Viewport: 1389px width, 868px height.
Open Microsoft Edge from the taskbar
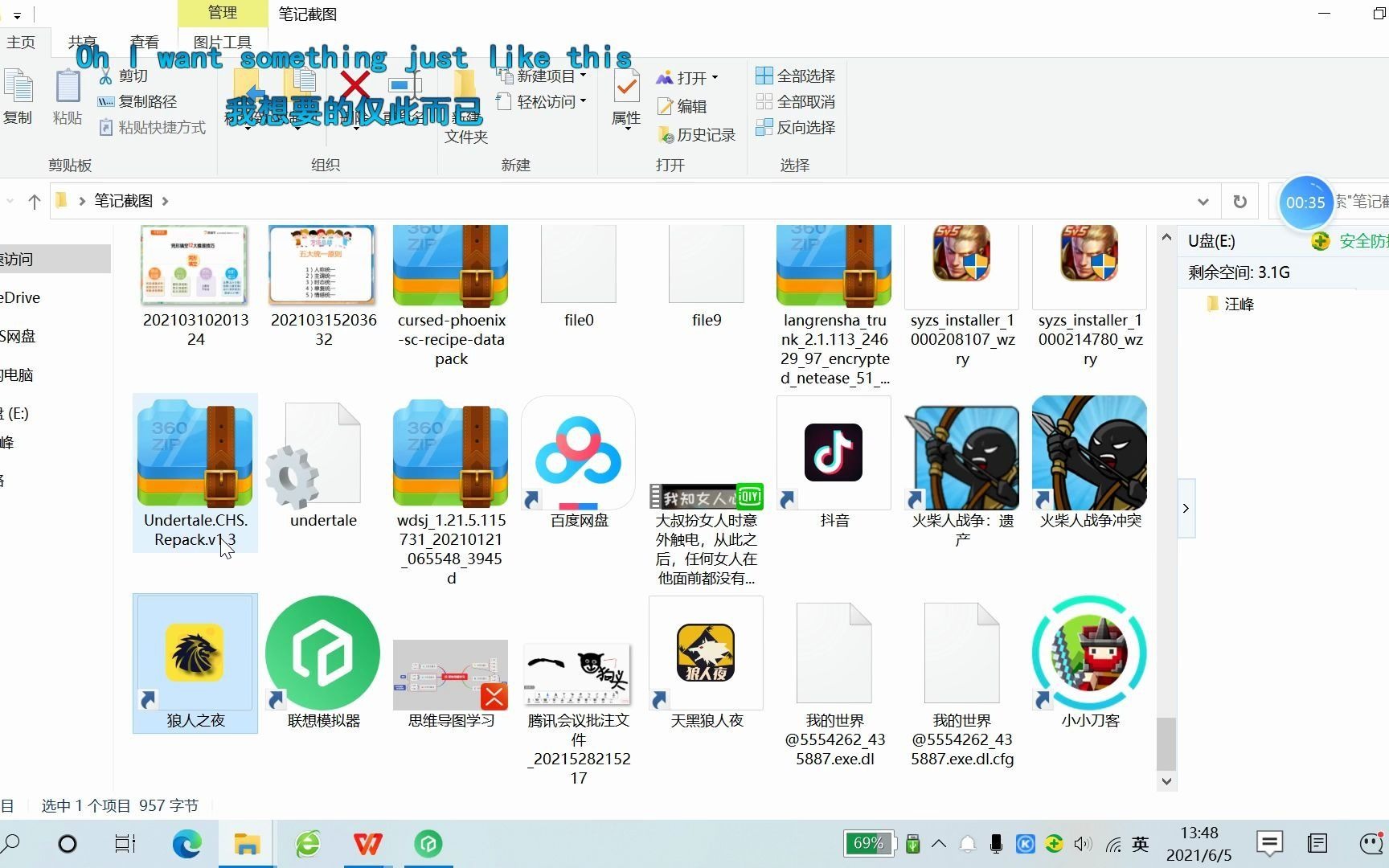(x=186, y=844)
